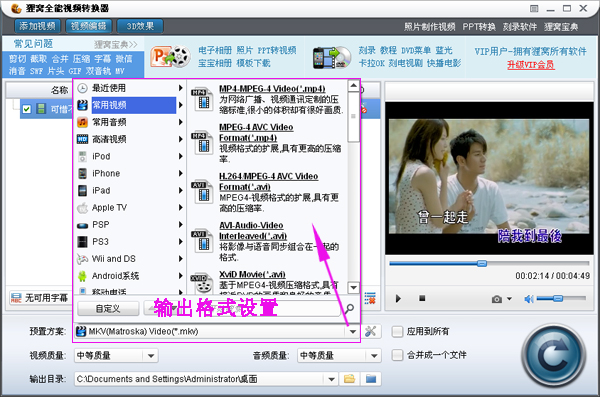Expand the Apple TV submenu arrow
This screenshot has height=397, width=600.
click(180, 207)
